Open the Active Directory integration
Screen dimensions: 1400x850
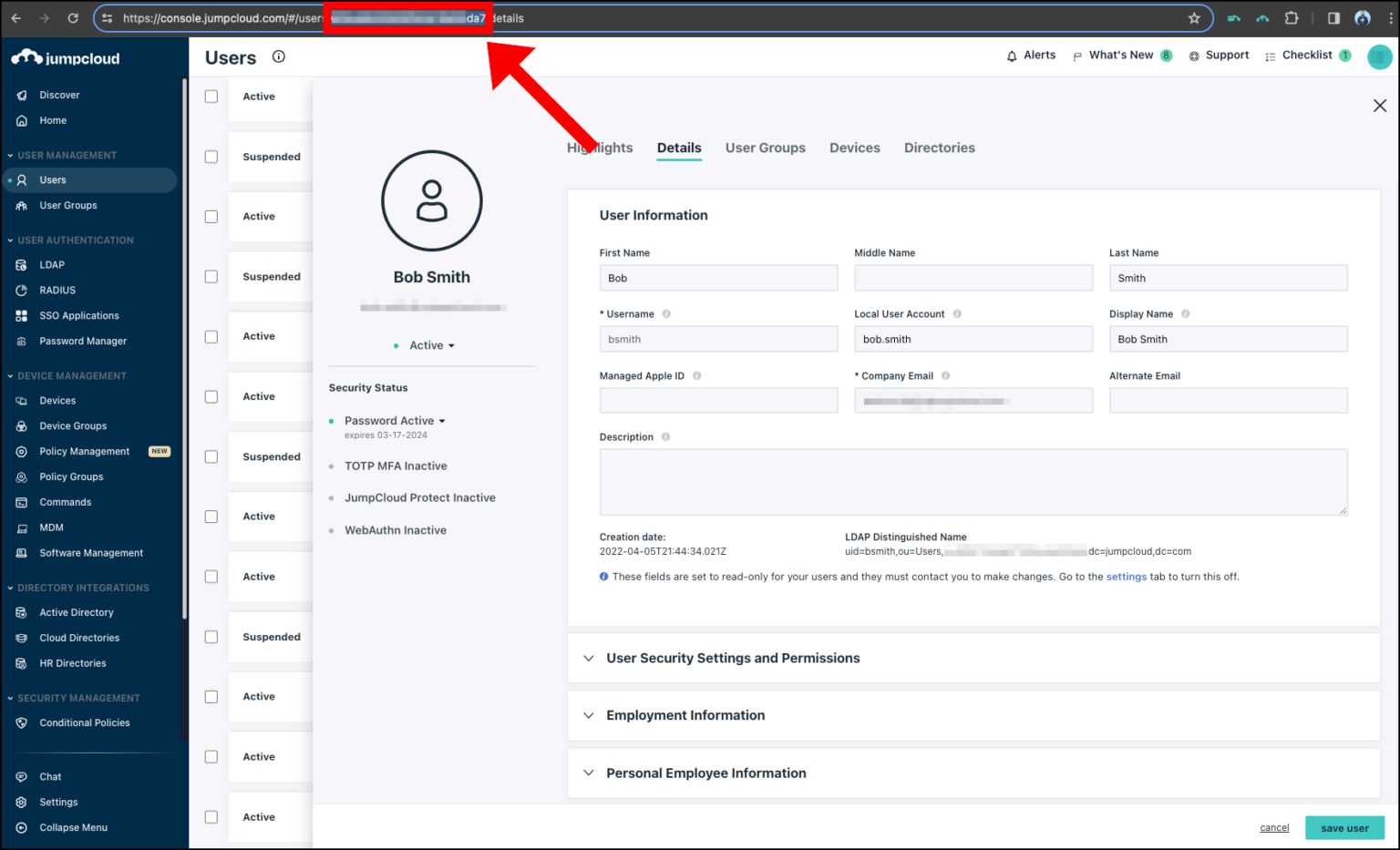[x=77, y=612]
